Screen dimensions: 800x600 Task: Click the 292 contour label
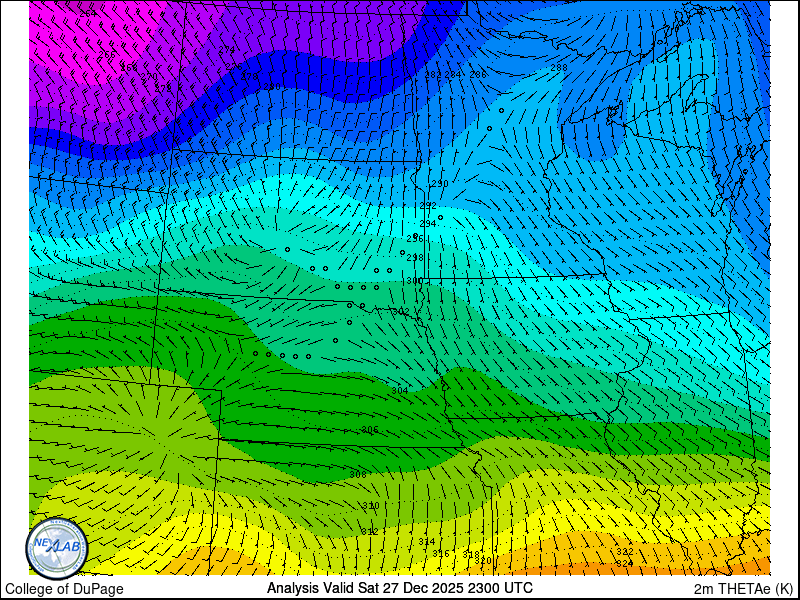pyautogui.click(x=428, y=206)
